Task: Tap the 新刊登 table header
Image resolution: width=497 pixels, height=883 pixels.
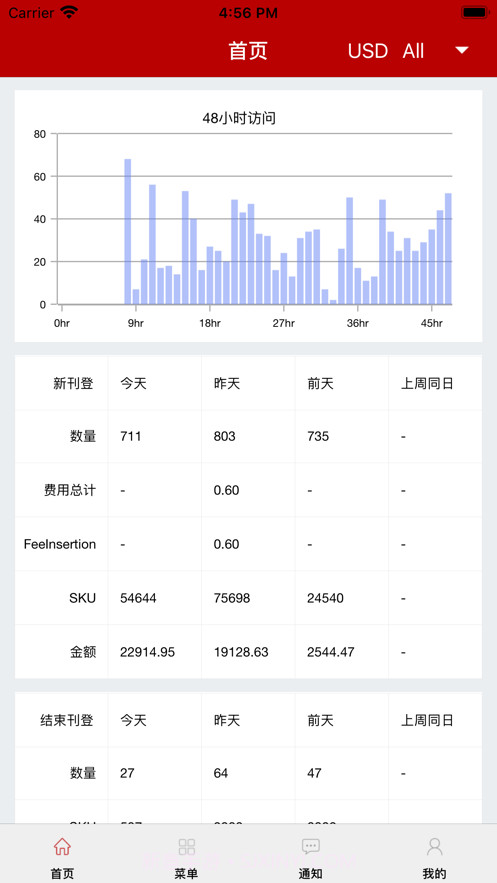Action: [73, 384]
